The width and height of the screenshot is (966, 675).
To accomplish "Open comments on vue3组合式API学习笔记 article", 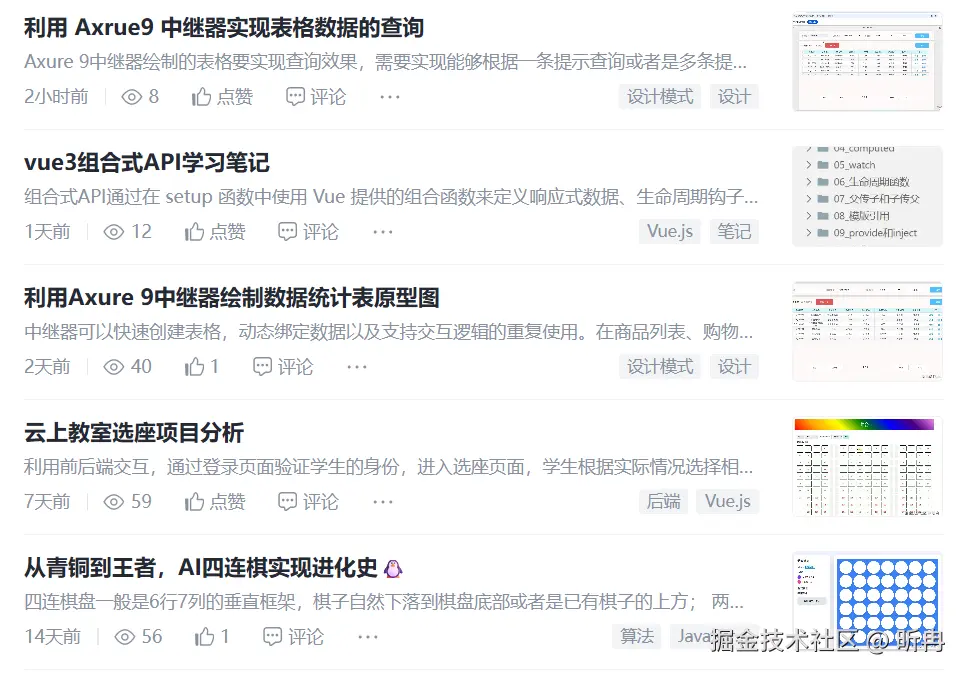I will (x=308, y=232).
